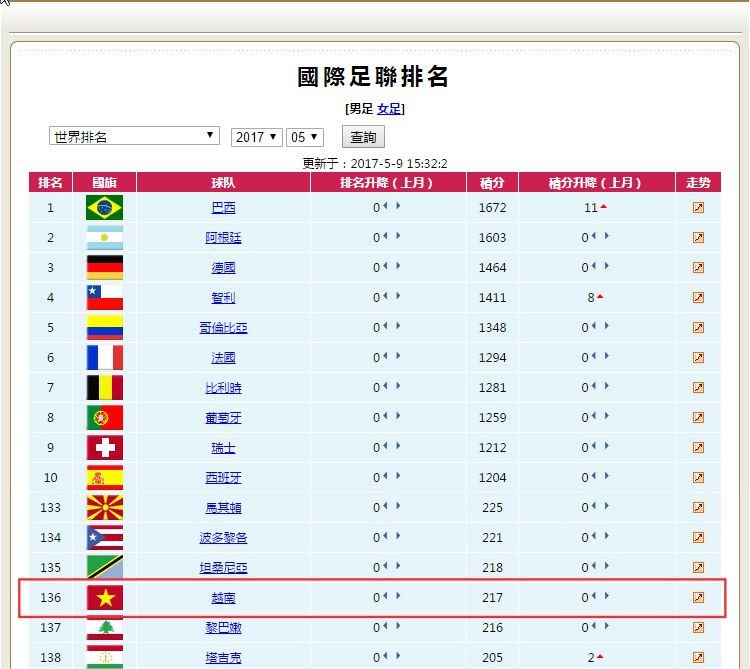Open the trend chart icon for 塔吉克
Image resolution: width=750 pixels, height=669 pixels.
pos(698,658)
